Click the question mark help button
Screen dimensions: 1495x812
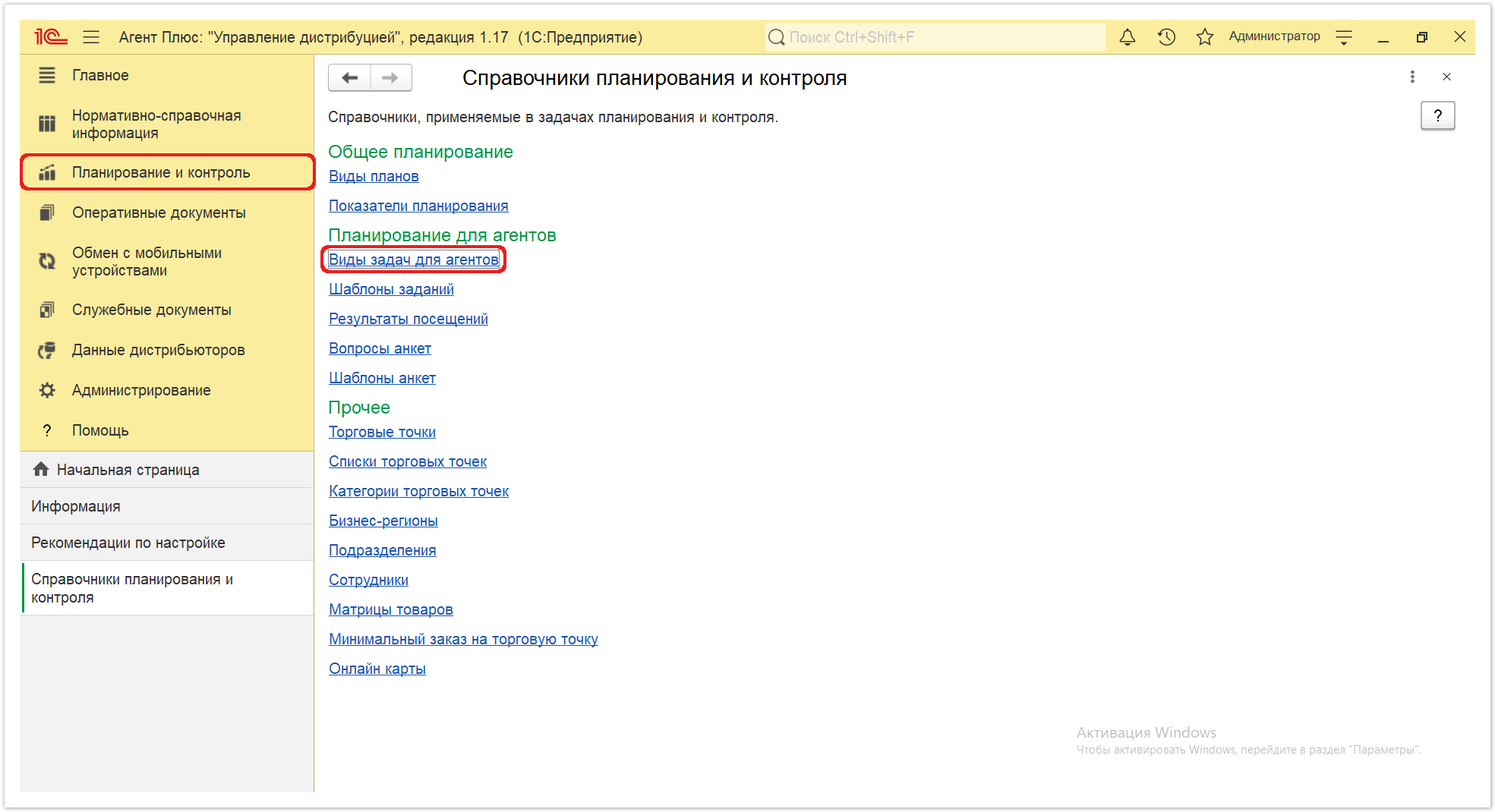pos(1437,115)
